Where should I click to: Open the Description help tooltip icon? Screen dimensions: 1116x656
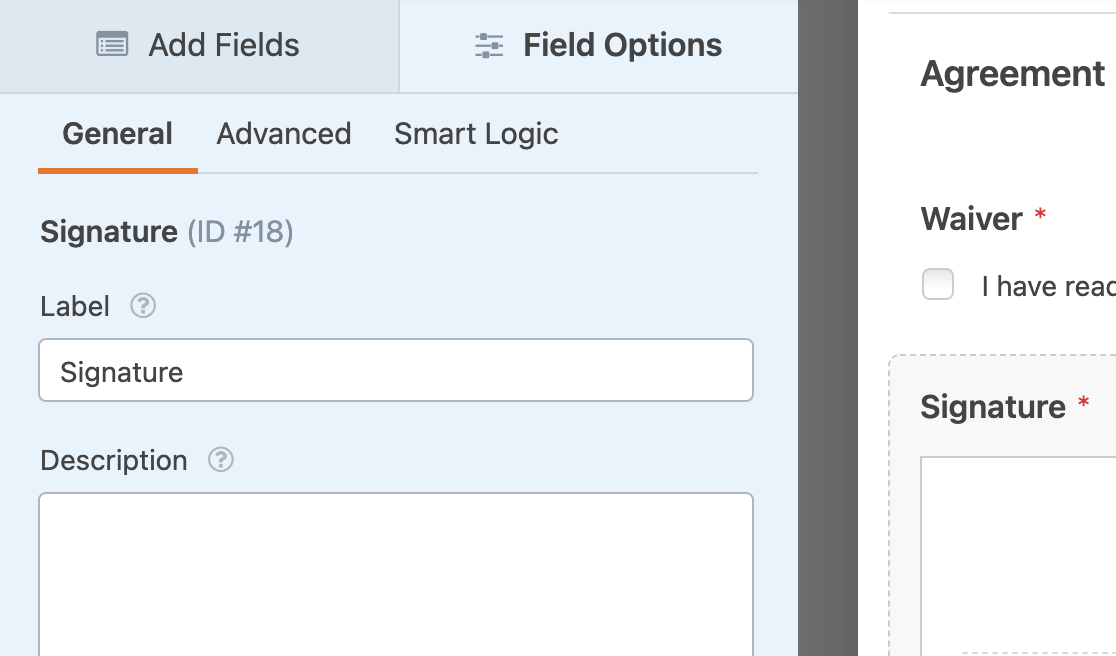221,460
